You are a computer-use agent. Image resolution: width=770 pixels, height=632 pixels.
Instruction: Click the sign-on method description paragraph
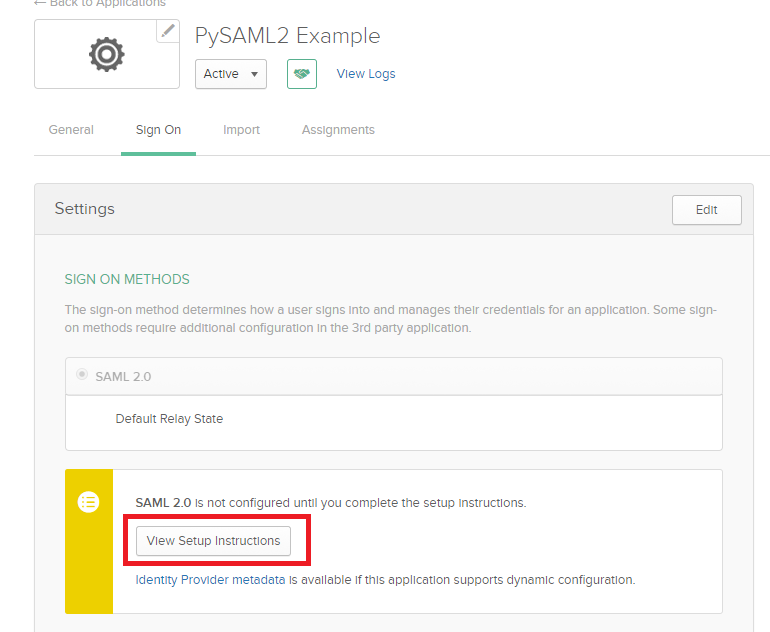click(390, 319)
